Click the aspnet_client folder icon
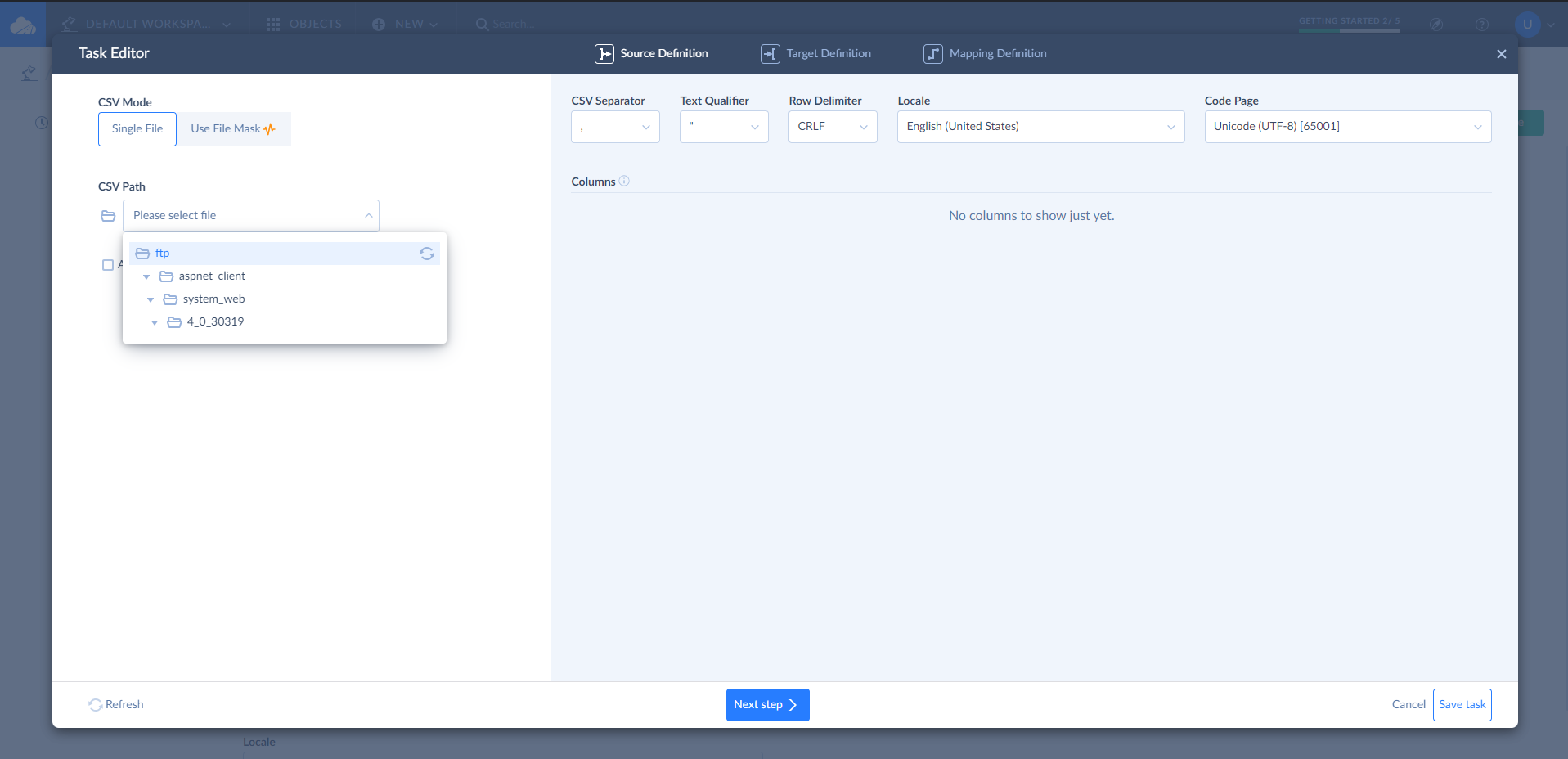This screenshot has height=759, width=1568. [x=166, y=276]
